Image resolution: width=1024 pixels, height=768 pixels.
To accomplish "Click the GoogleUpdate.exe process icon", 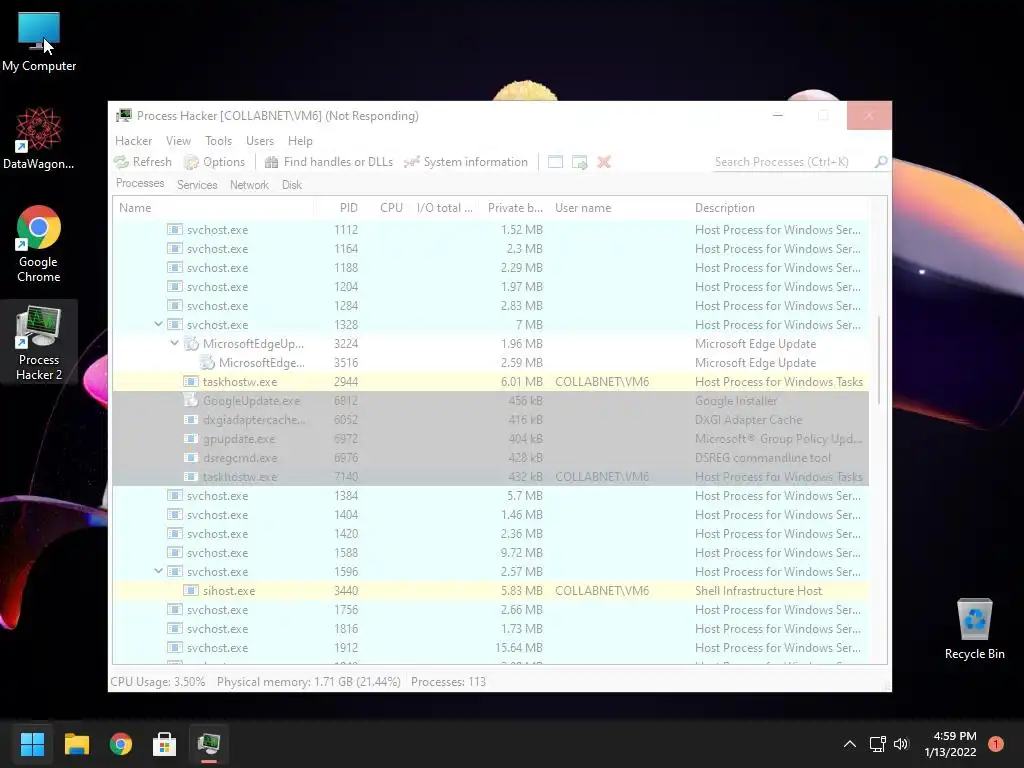I will click(191, 400).
